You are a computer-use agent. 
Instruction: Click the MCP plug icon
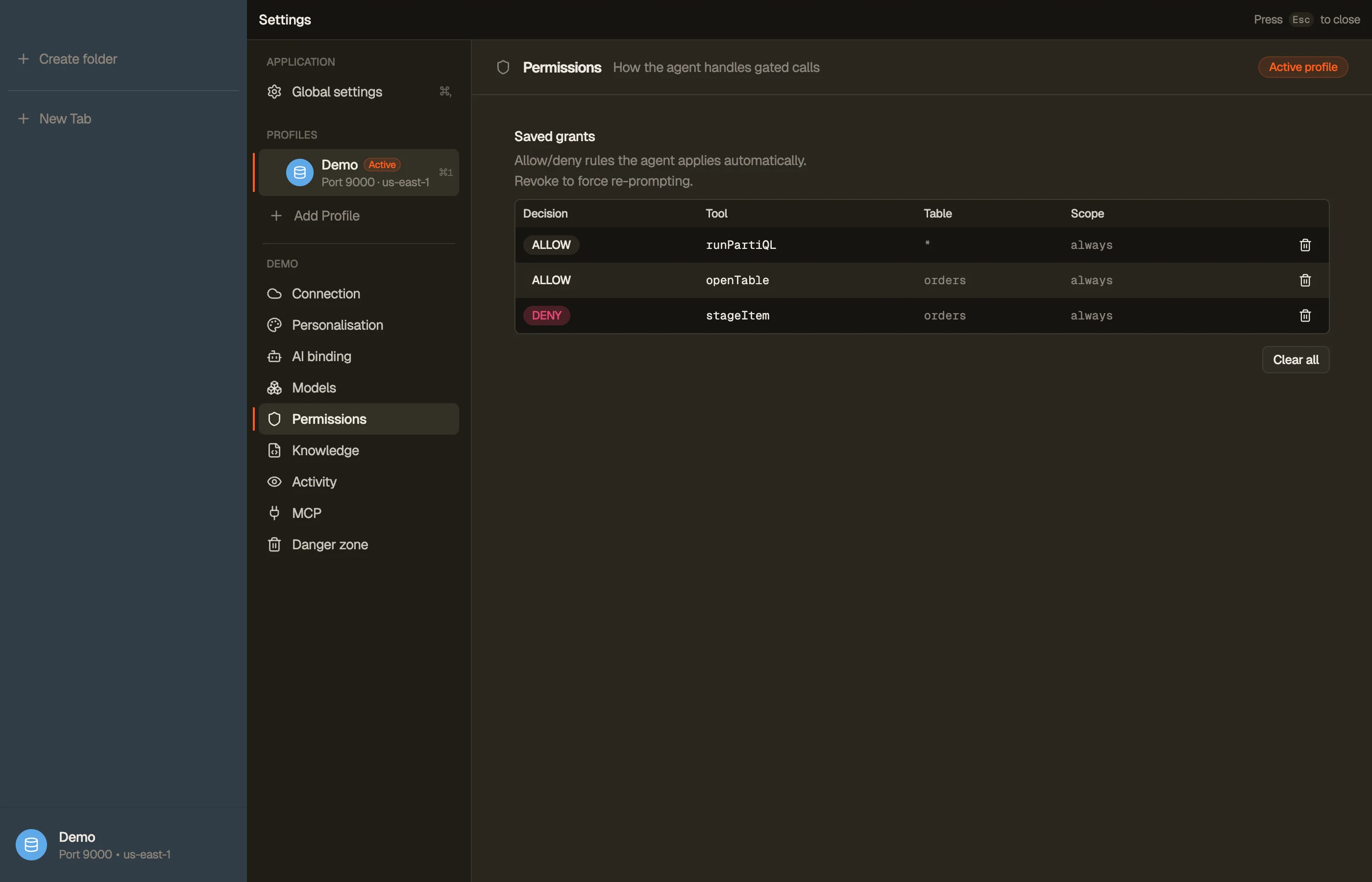coord(274,513)
